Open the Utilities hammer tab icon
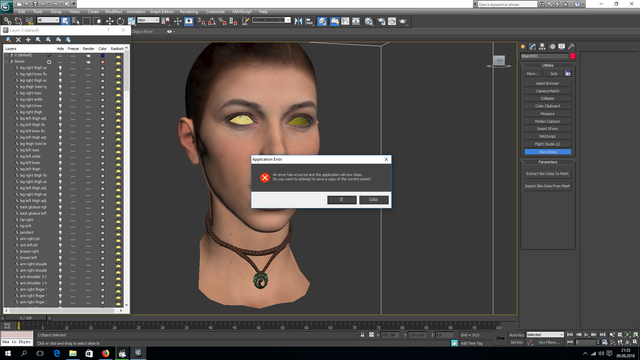640x360 pixels. coord(571,47)
